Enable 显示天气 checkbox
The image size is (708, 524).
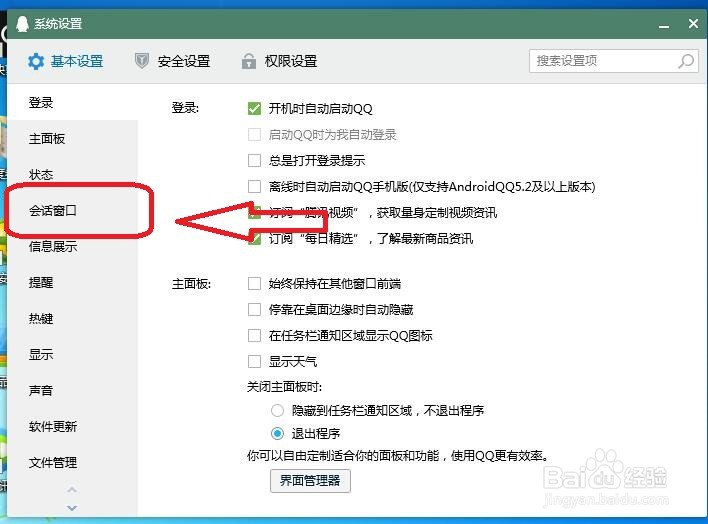pyautogui.click(x=254, y=362)
